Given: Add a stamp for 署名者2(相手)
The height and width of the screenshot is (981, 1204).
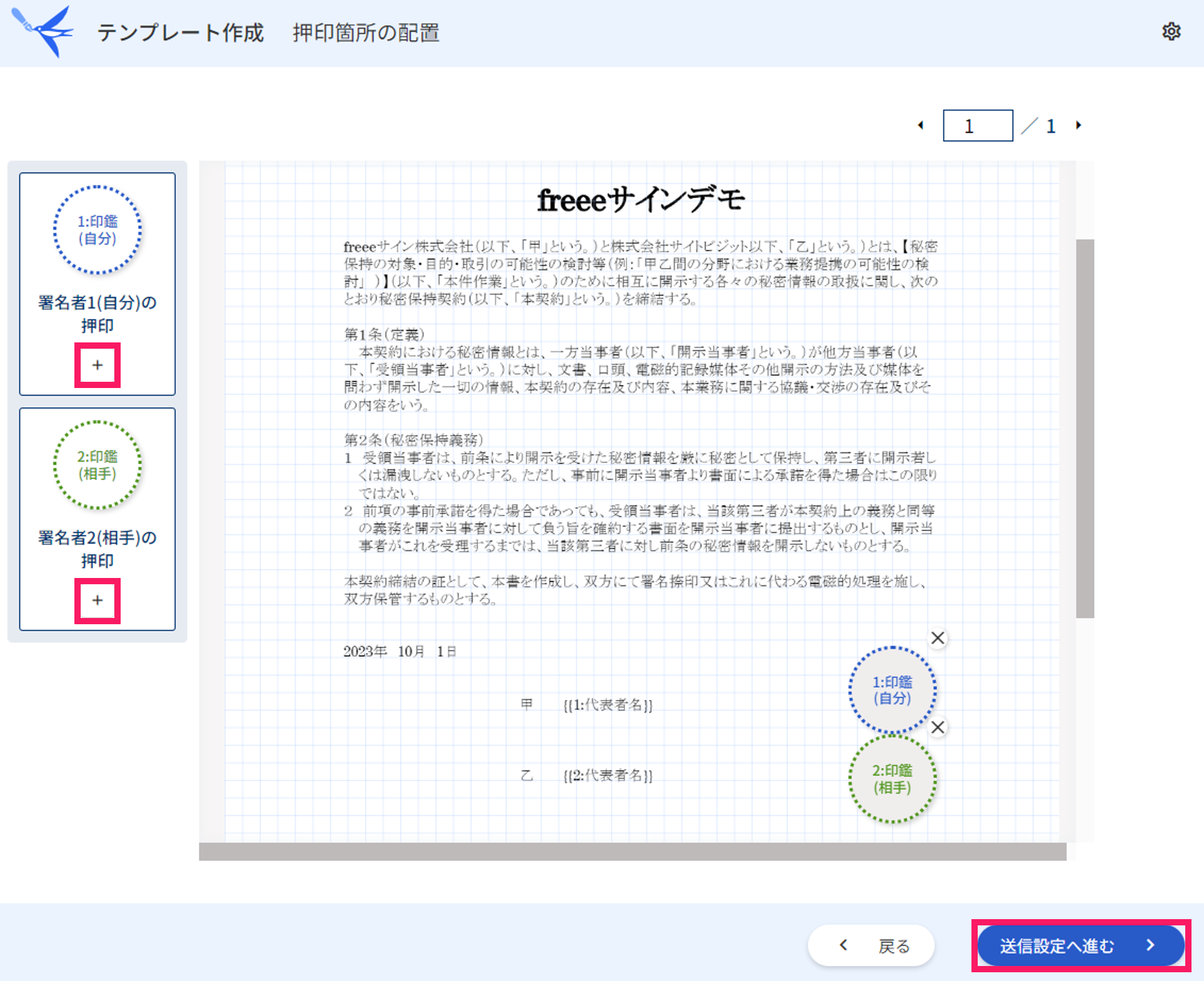Looking at the screenshot, I should [98, 600].
